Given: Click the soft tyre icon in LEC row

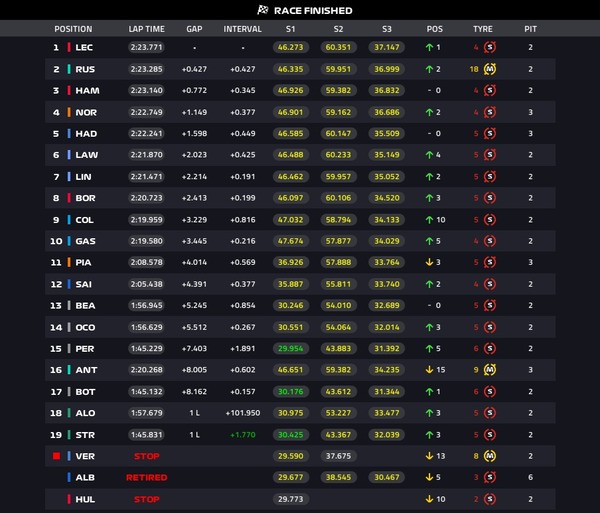Looking at the screenshot, I should point(490,47).
